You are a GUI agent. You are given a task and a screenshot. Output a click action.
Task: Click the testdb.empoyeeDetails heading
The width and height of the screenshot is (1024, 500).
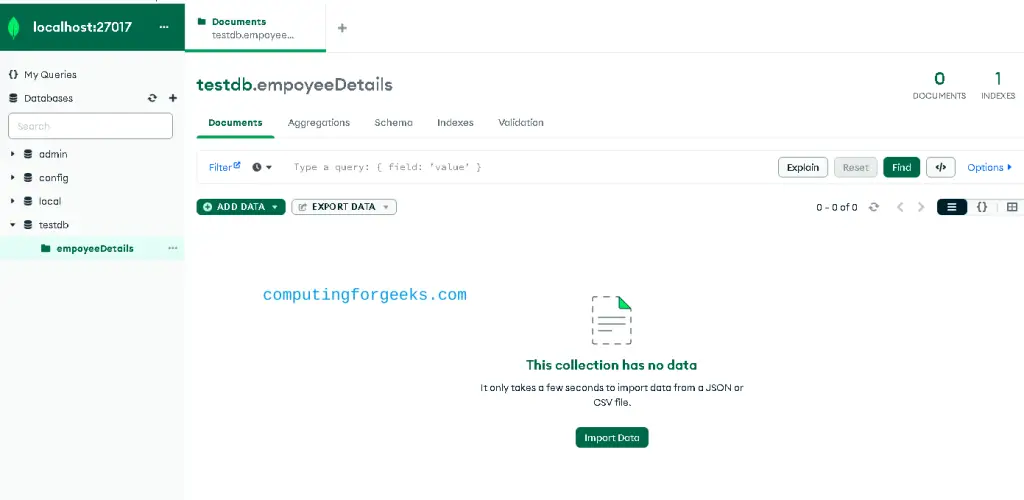(295, 85)
